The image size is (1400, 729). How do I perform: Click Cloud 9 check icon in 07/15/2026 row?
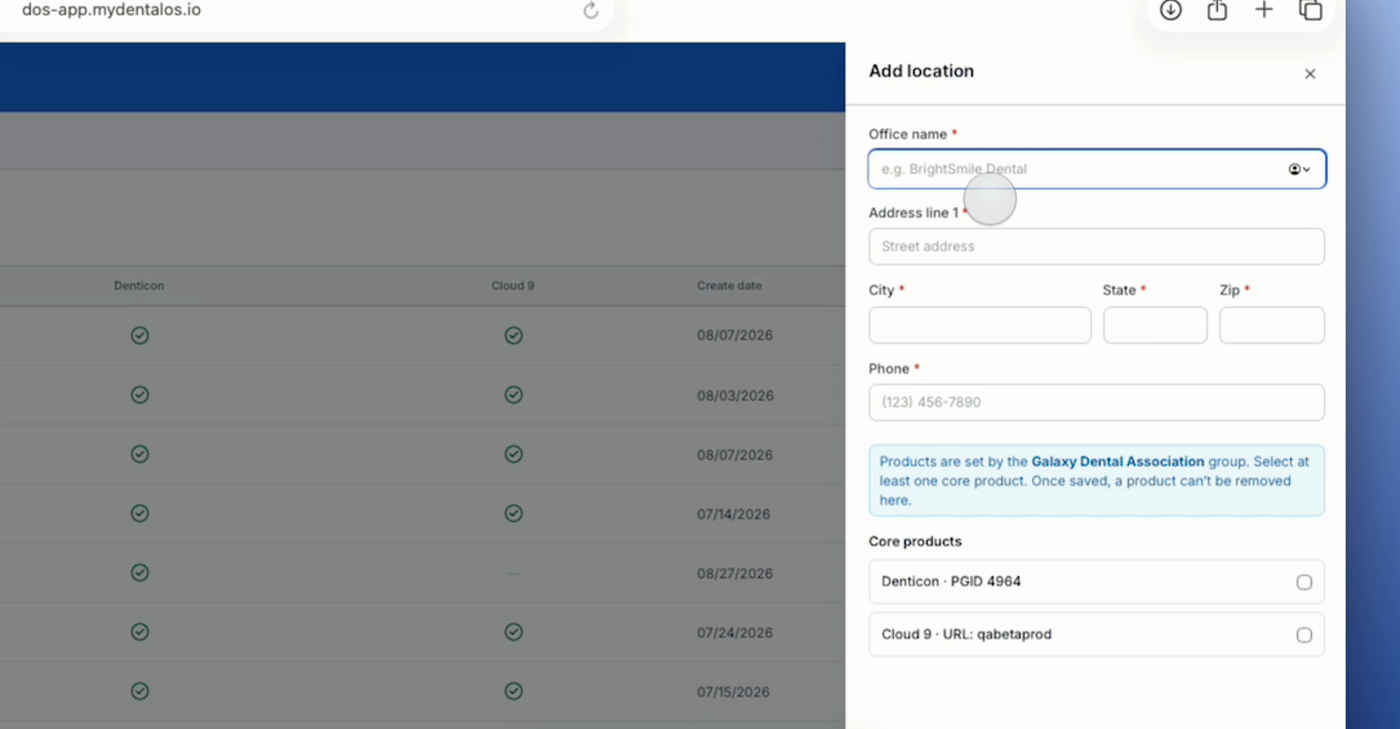(513, 691)
